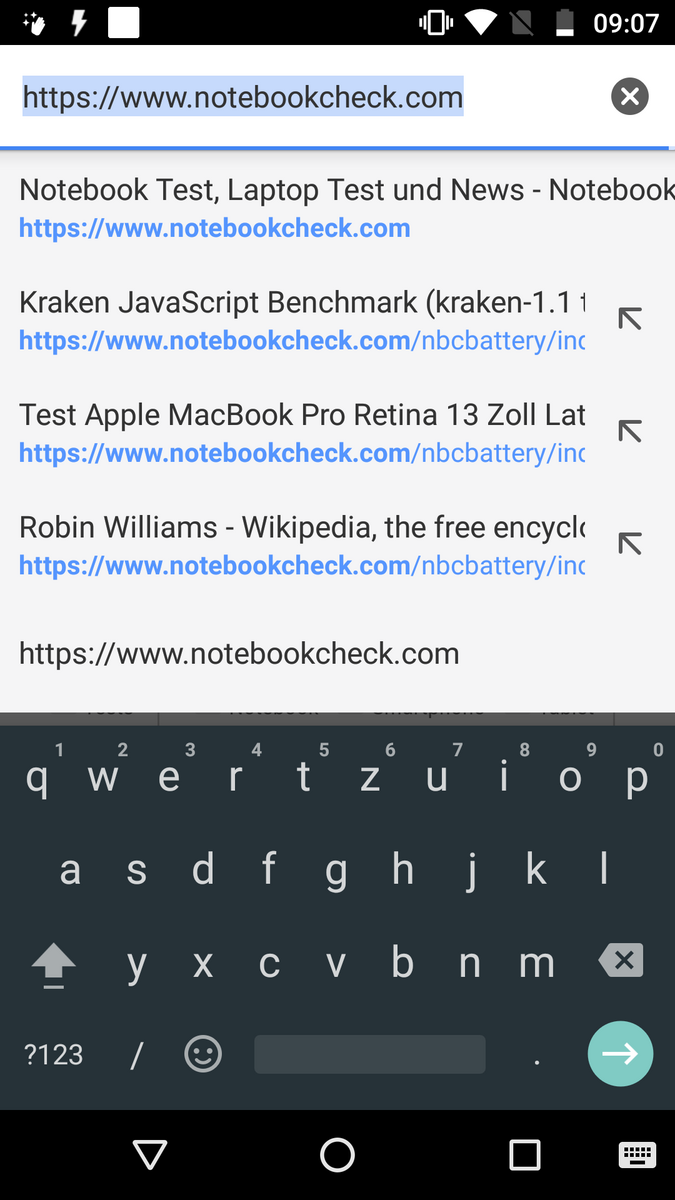
Task: Clear the URL bar with the X icon
Action: (x=629, y=97)
